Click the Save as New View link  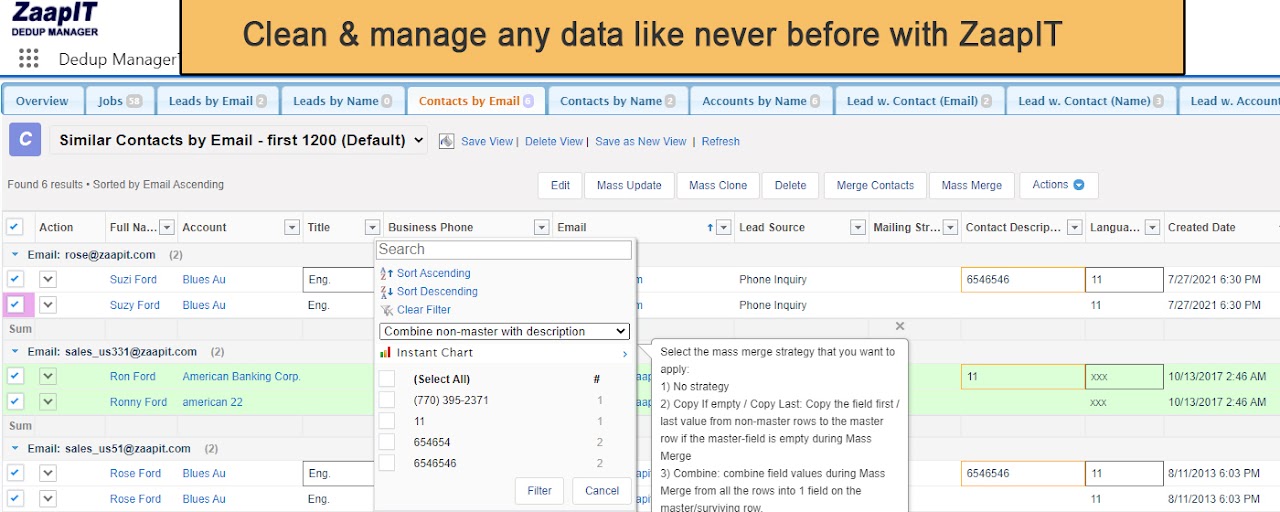click(x=641, y=142)
